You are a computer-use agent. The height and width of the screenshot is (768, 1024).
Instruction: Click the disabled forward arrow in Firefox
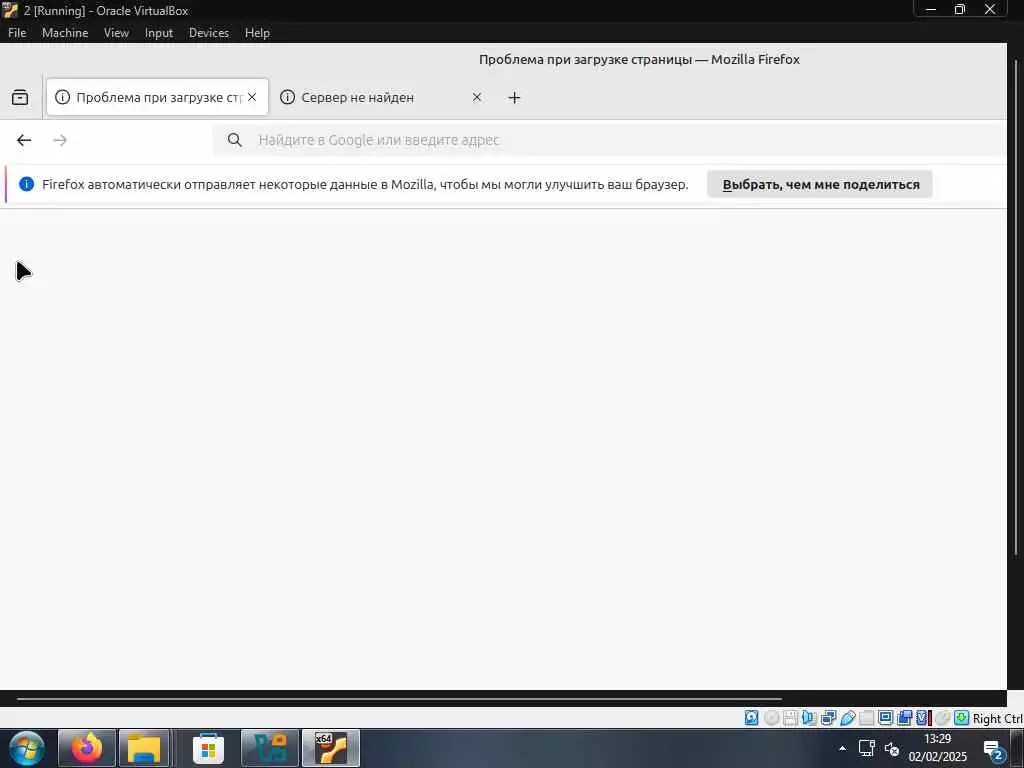[x=60, y=140]
